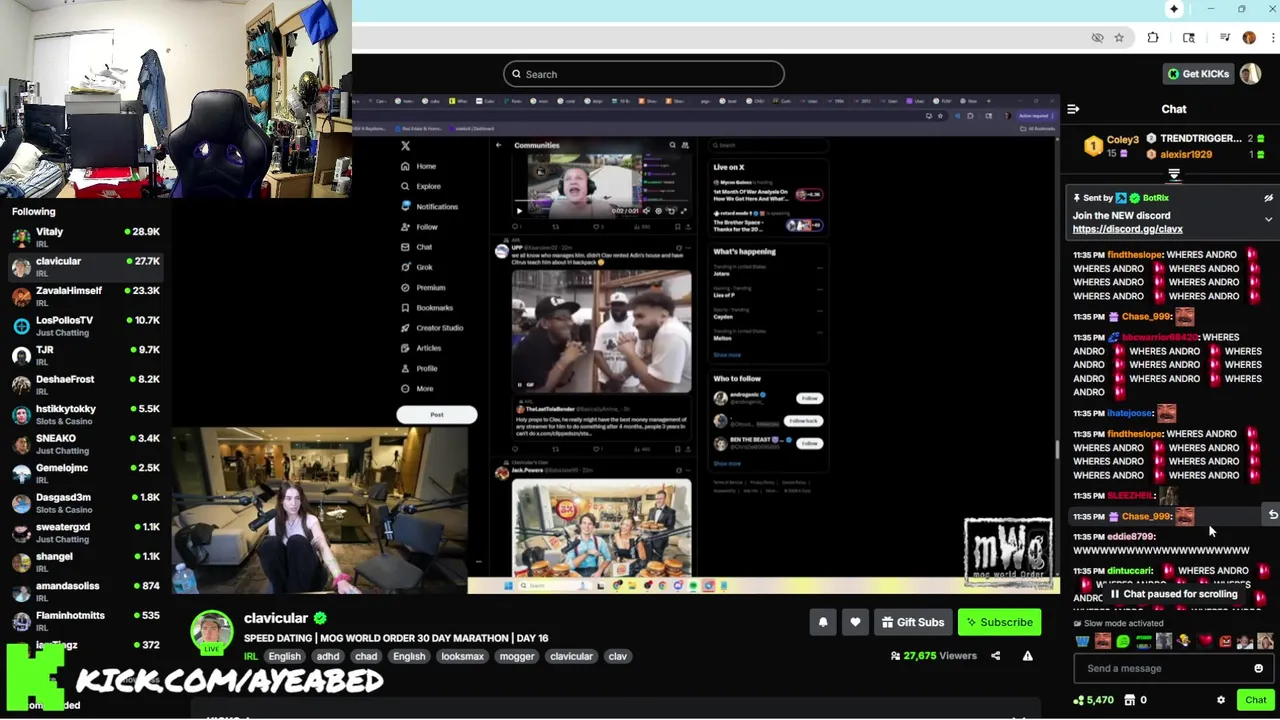Click the mogger tag
Viewport: 1280px width, 720px height.
coord(517,657)
